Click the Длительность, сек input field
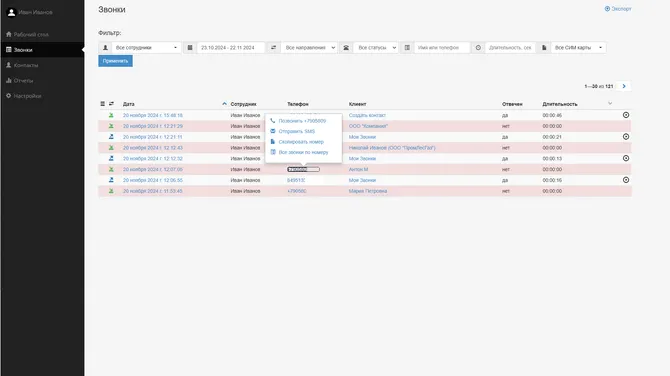This screenshot has width=670, height=376. [x=510, y=48]
